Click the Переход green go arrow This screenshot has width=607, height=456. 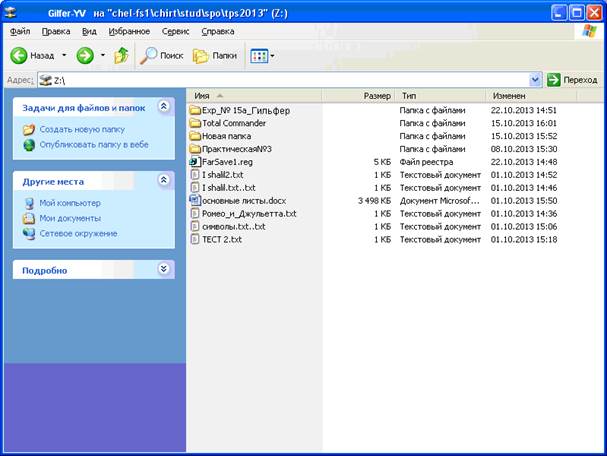(x=554, y=80)
